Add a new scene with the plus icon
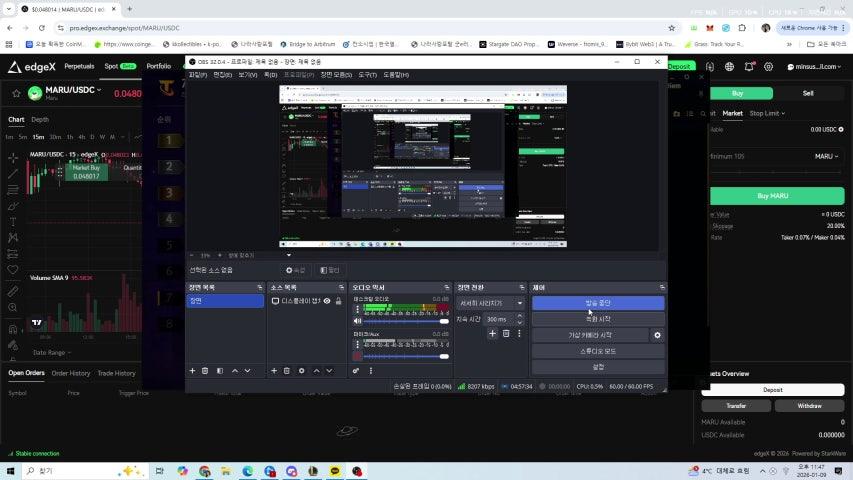The image size is (853, 480). point(192,371)
